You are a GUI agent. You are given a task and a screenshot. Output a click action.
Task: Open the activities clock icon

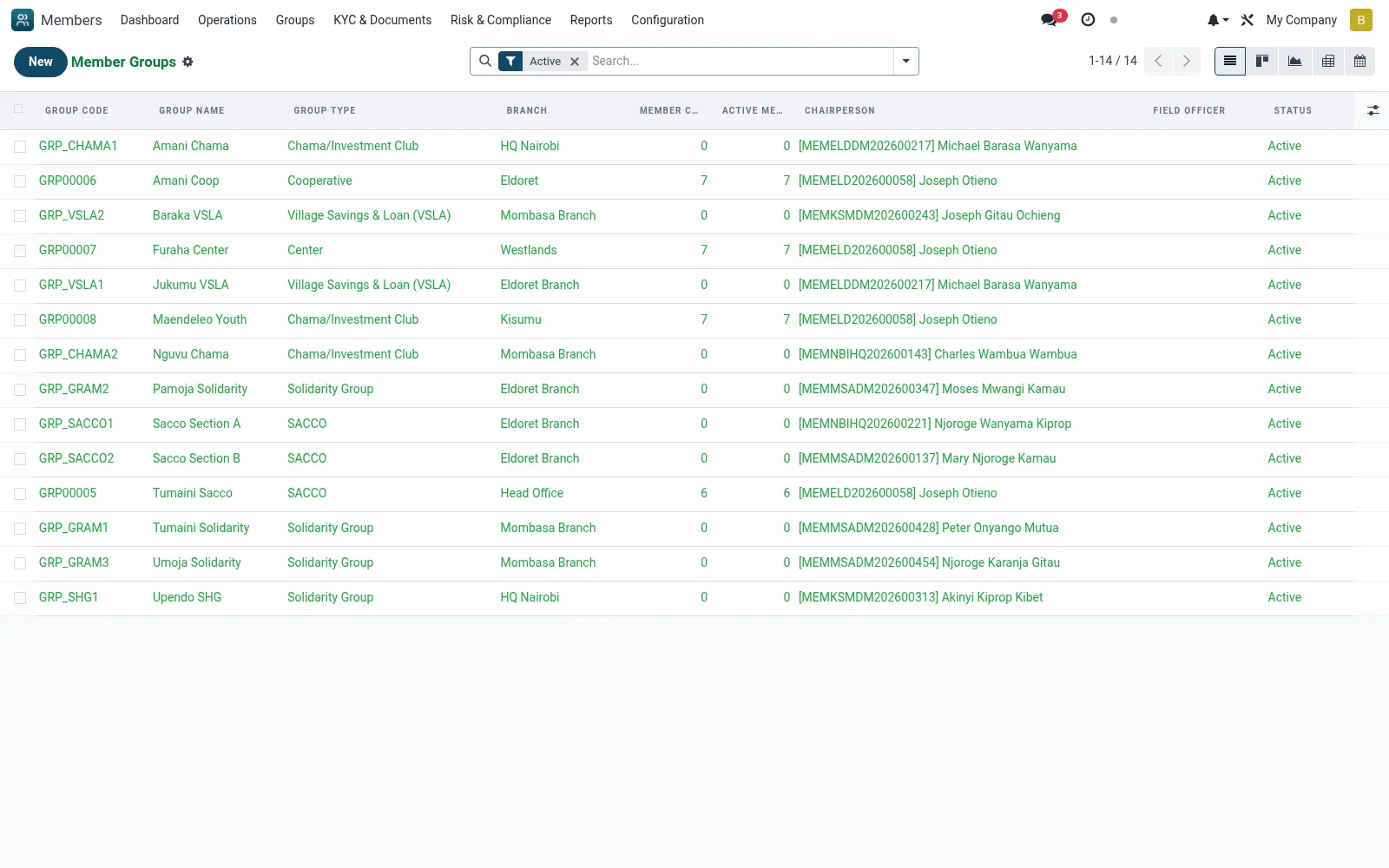1088,19
